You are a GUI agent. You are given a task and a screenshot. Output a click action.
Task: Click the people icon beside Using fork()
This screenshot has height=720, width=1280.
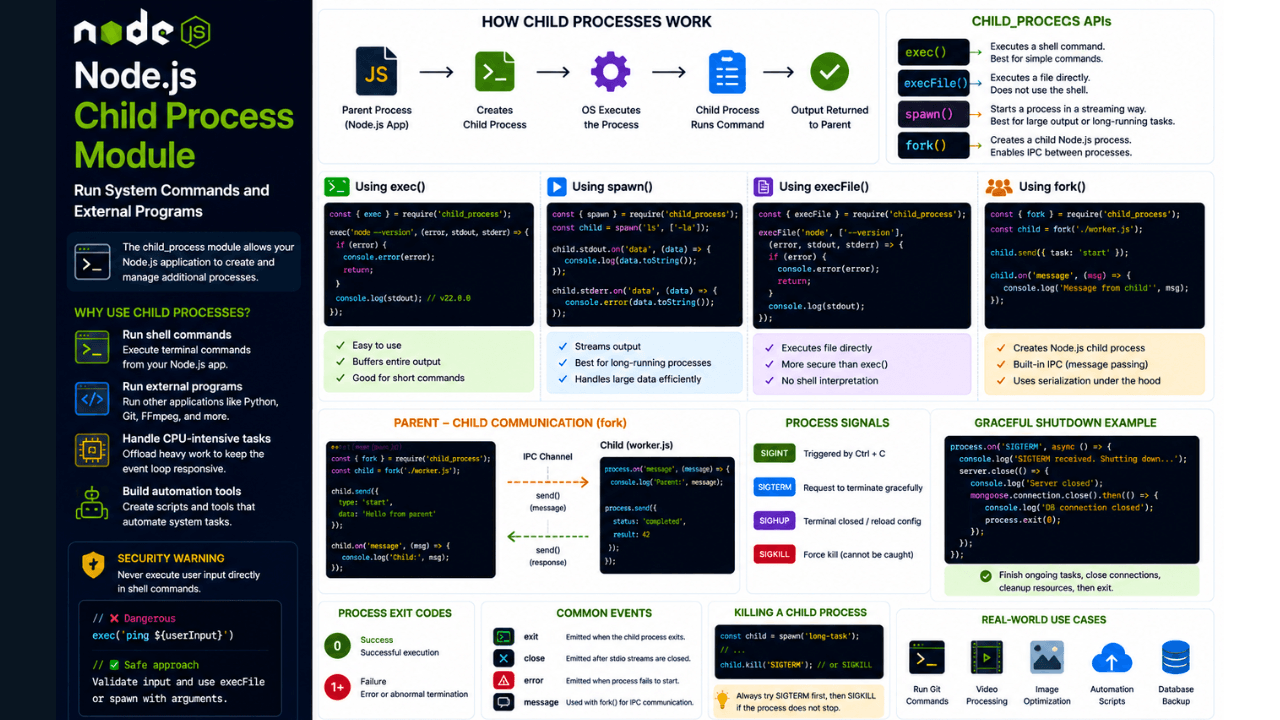pos(998,186)
